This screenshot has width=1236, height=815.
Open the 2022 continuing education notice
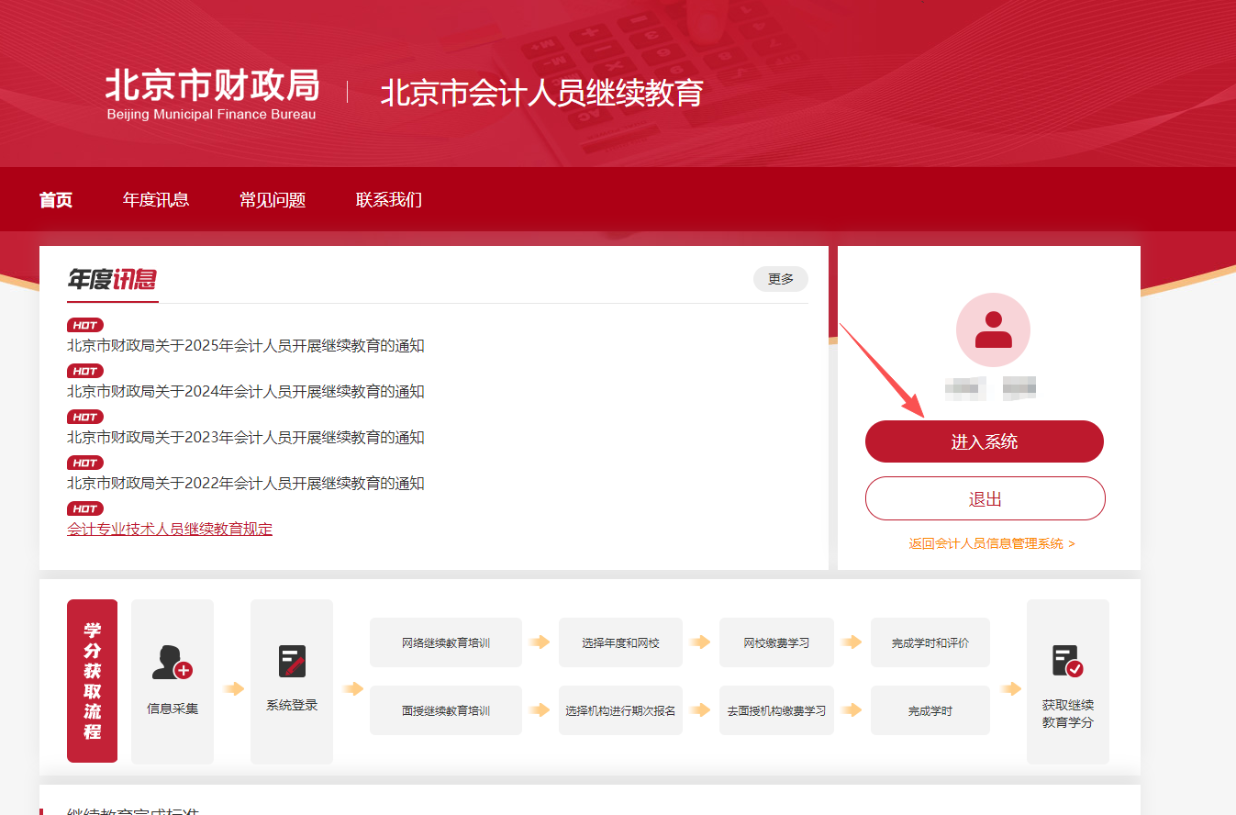click(244, 484)
